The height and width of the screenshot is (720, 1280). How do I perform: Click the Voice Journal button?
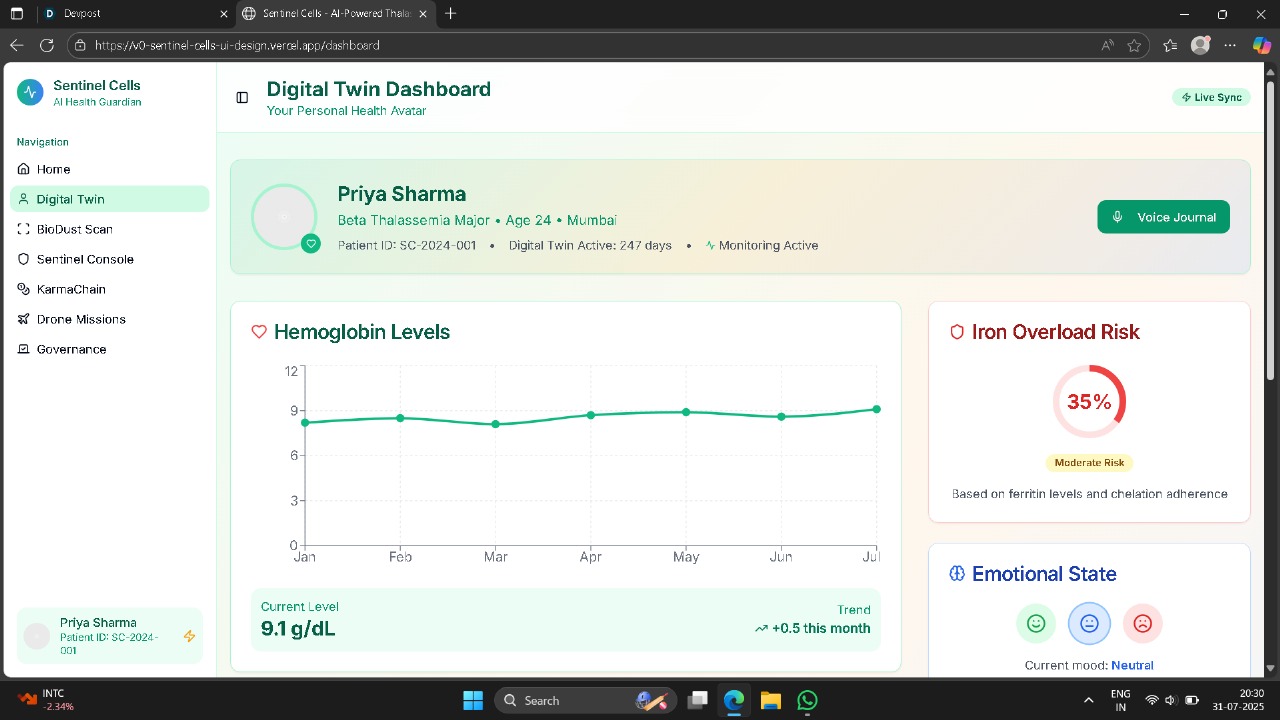pos(1163,217)
